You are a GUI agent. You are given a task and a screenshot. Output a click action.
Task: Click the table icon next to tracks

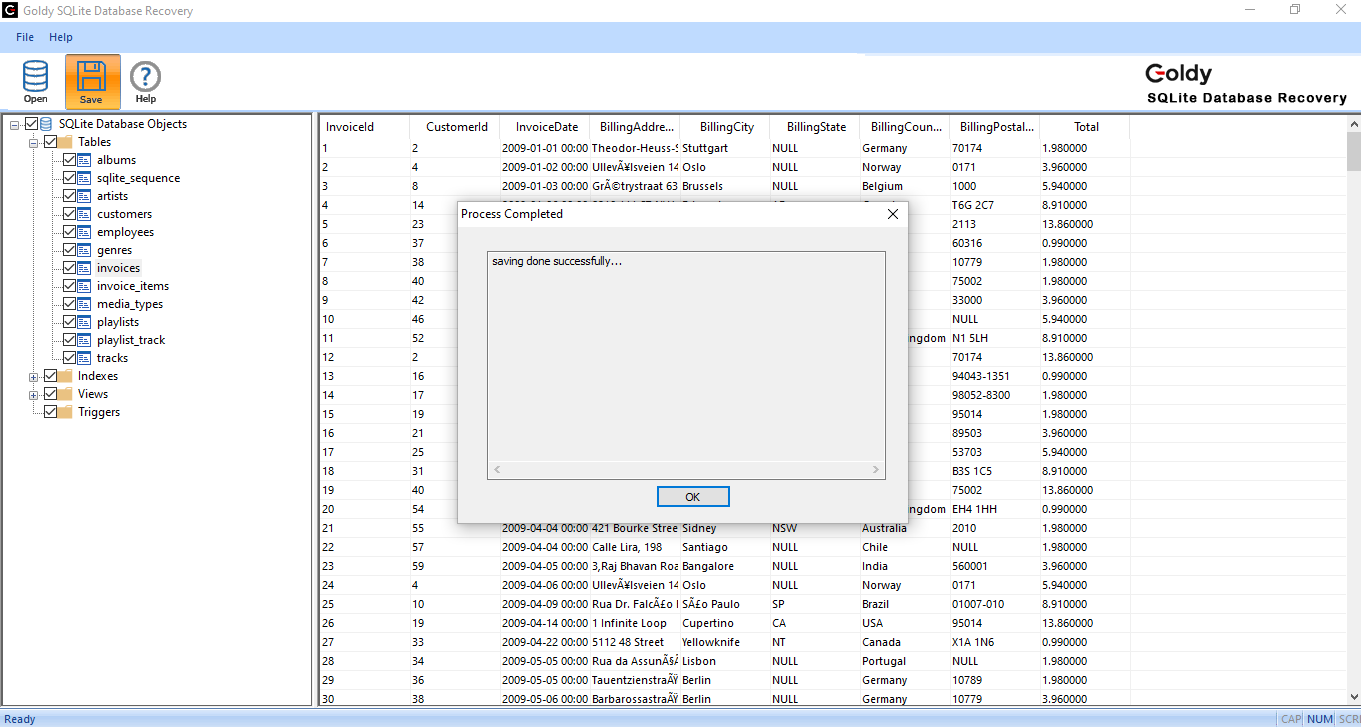[85, 358]
